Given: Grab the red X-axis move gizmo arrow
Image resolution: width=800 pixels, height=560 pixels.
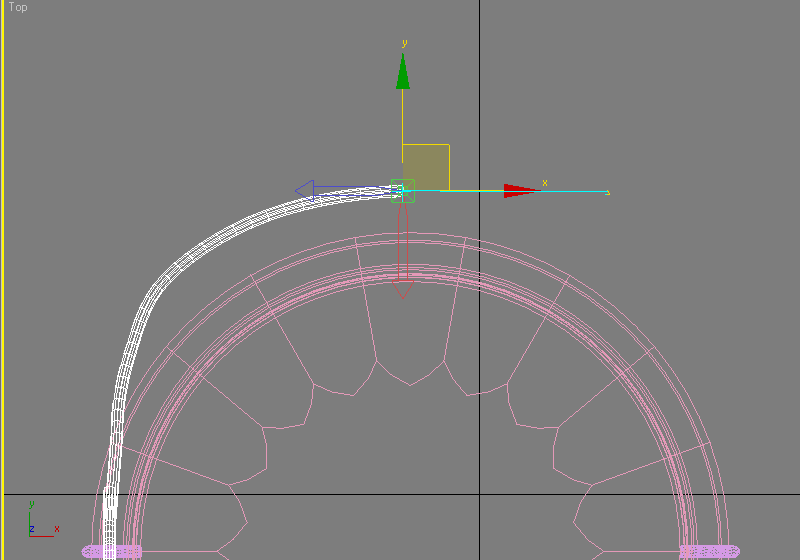Looking at the screenshot, I should tap(521, 191).
